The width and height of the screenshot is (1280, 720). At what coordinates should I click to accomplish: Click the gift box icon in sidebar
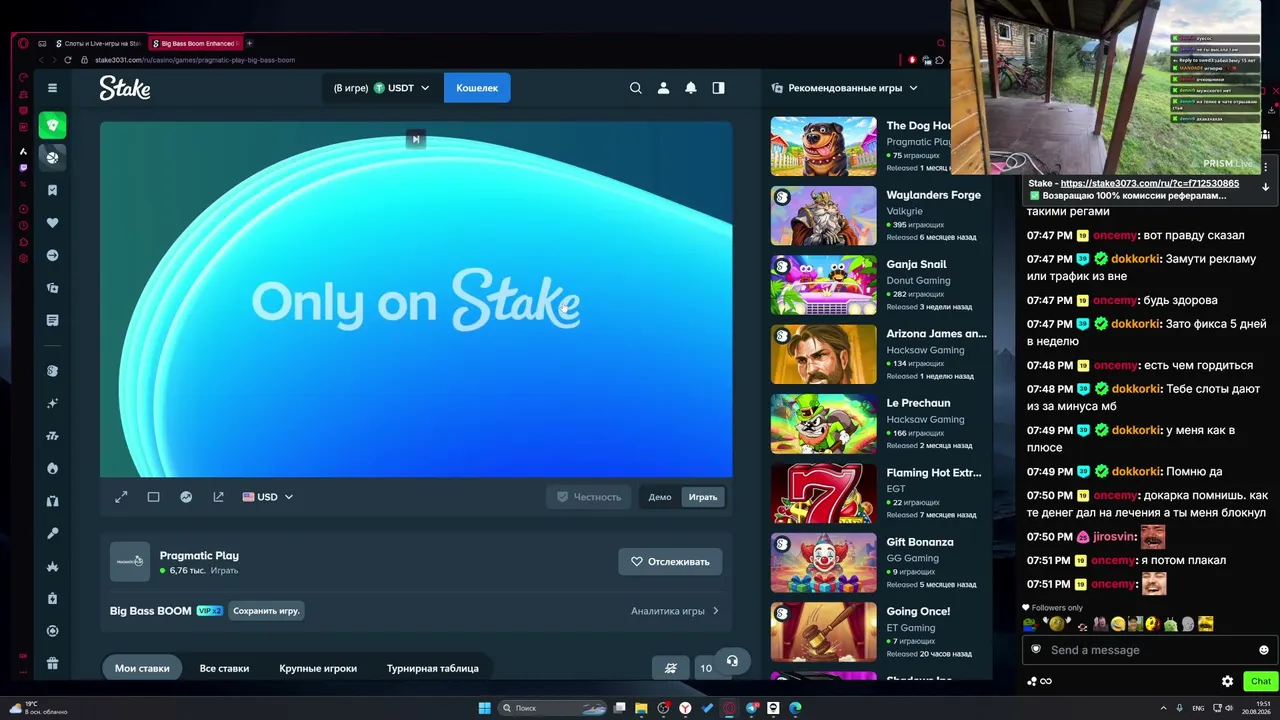click(x=53, y=663)
